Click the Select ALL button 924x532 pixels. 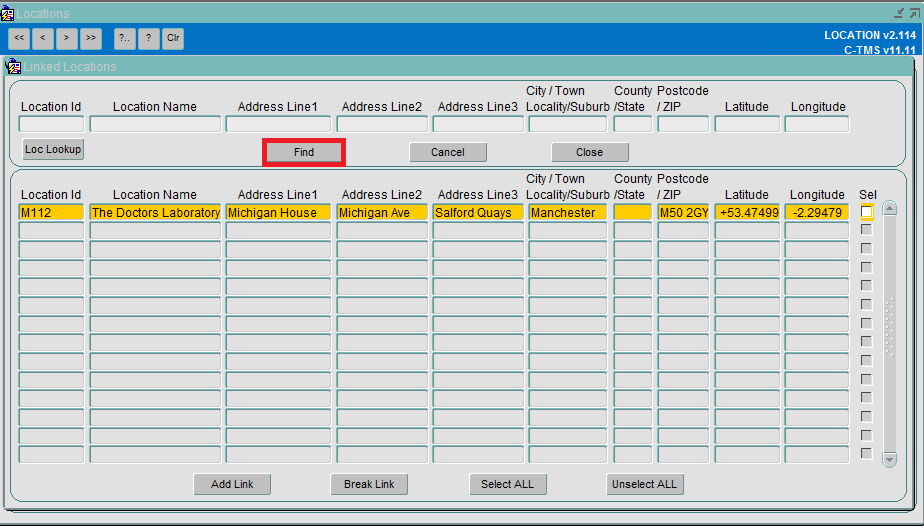pyautogui.click(x=507, y=484)
